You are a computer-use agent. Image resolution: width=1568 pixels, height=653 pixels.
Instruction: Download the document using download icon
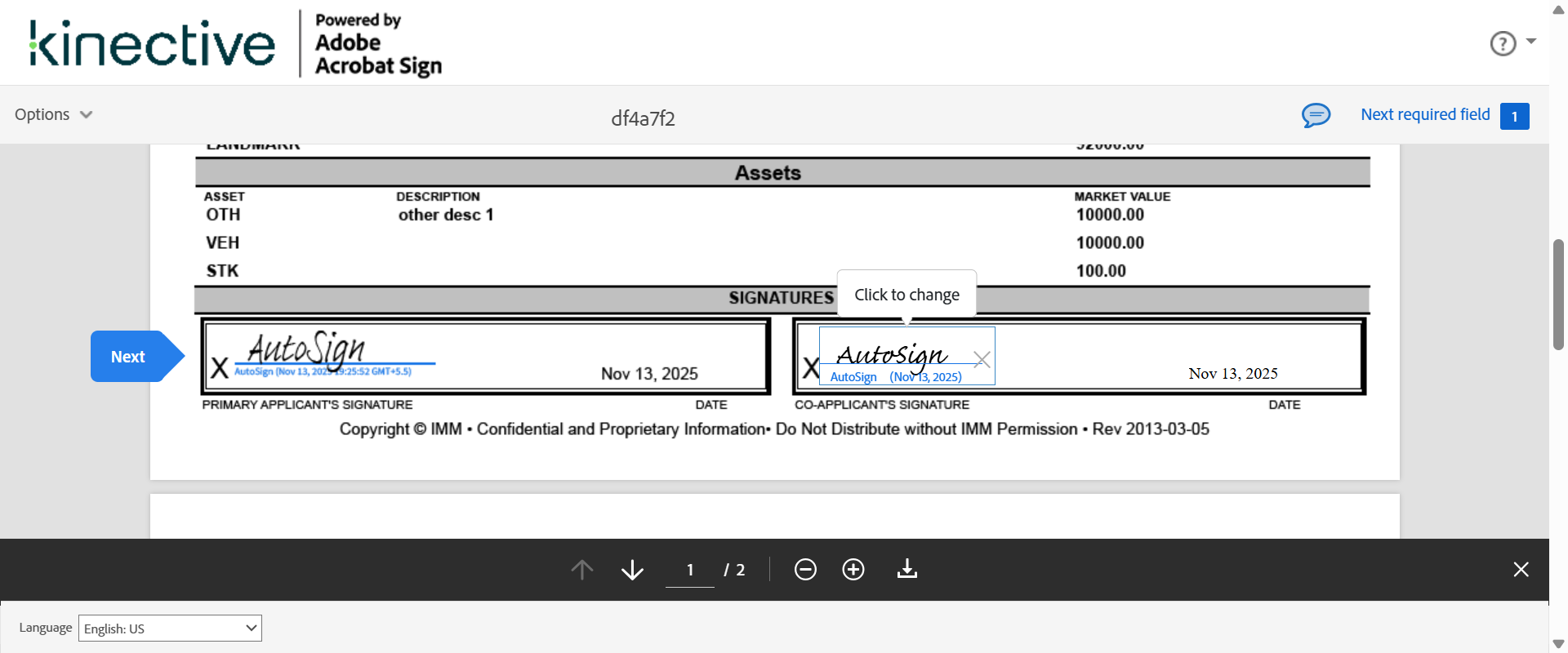click(x=907, y=569)
